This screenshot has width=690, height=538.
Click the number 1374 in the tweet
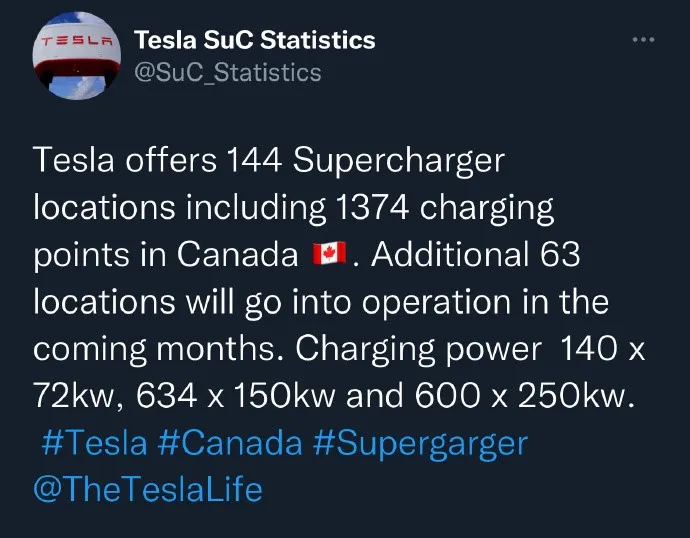tap(372, 208)
